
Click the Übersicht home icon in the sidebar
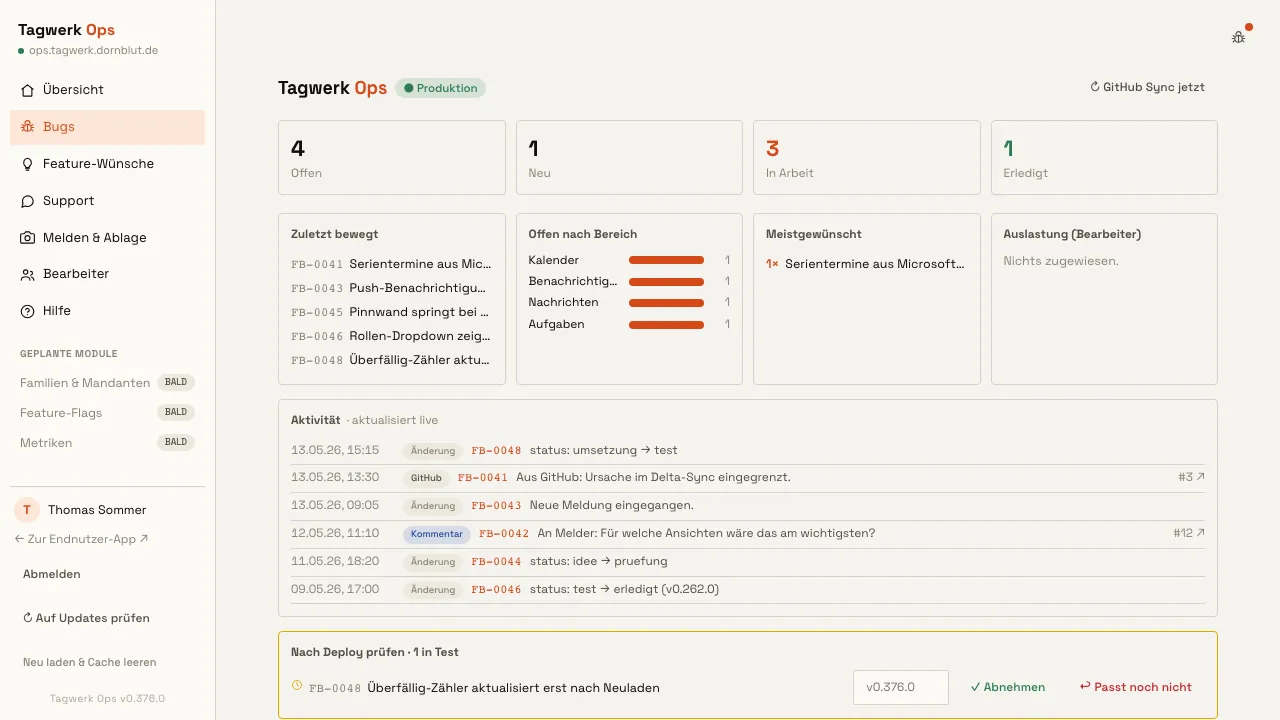(28, 90)
